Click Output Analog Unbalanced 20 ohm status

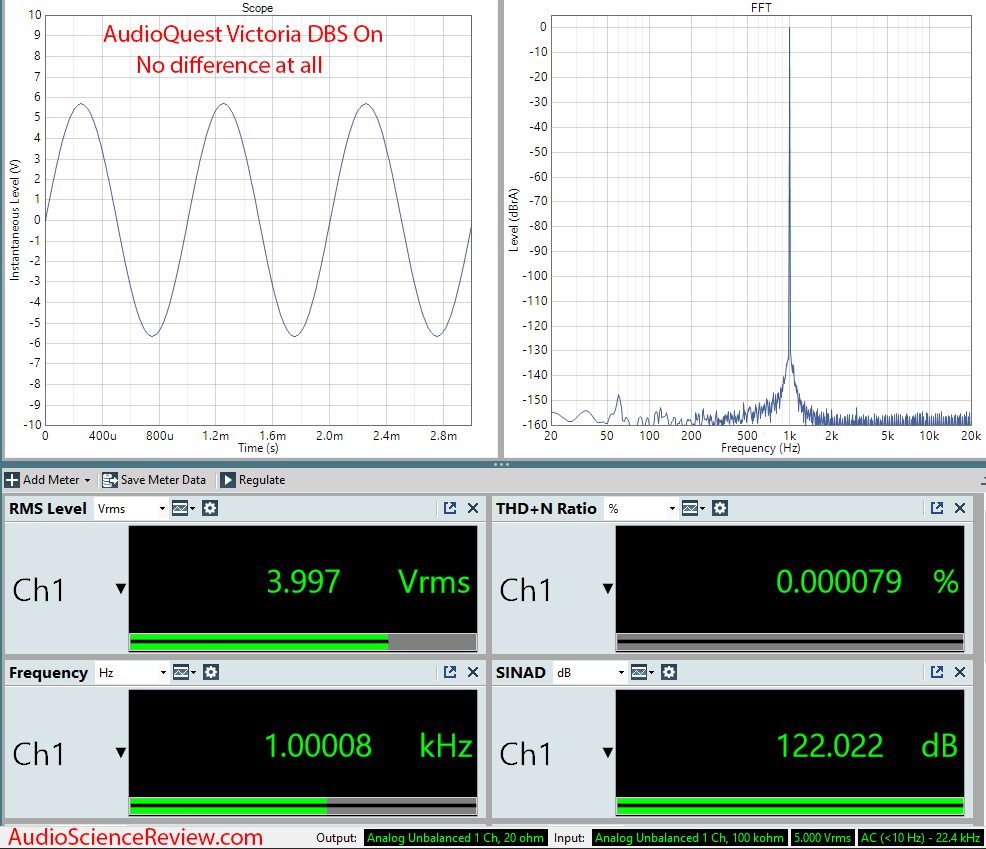tap(455, 838)
